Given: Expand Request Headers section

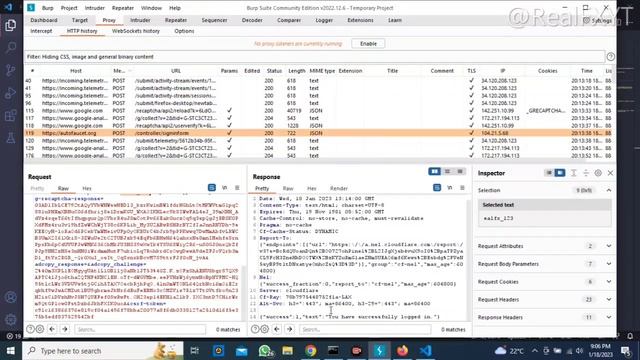Looking at the screenshot, I should pyautogui.click(x=609, y=300).
